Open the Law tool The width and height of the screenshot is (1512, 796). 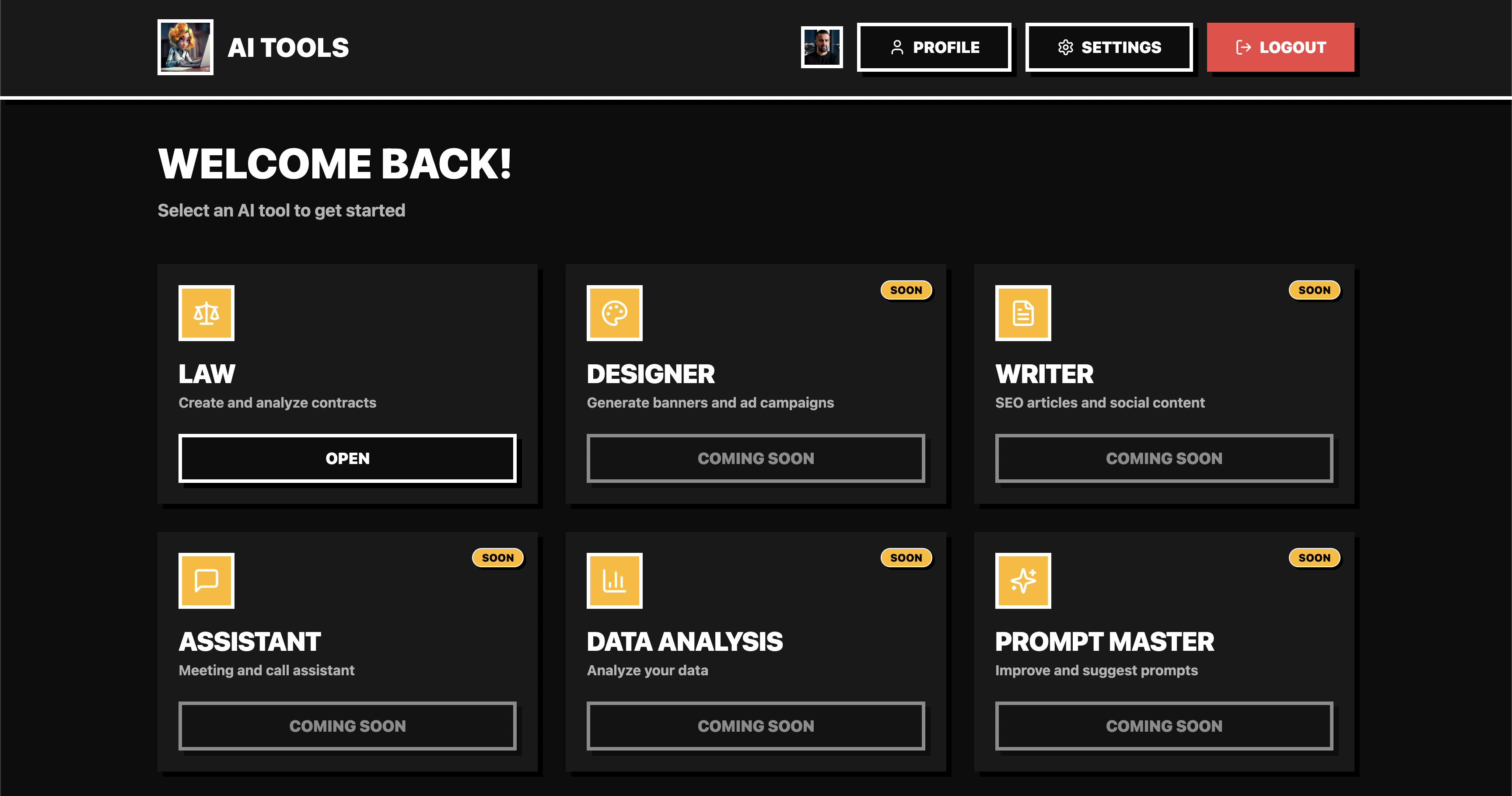(x=347, y=458)
